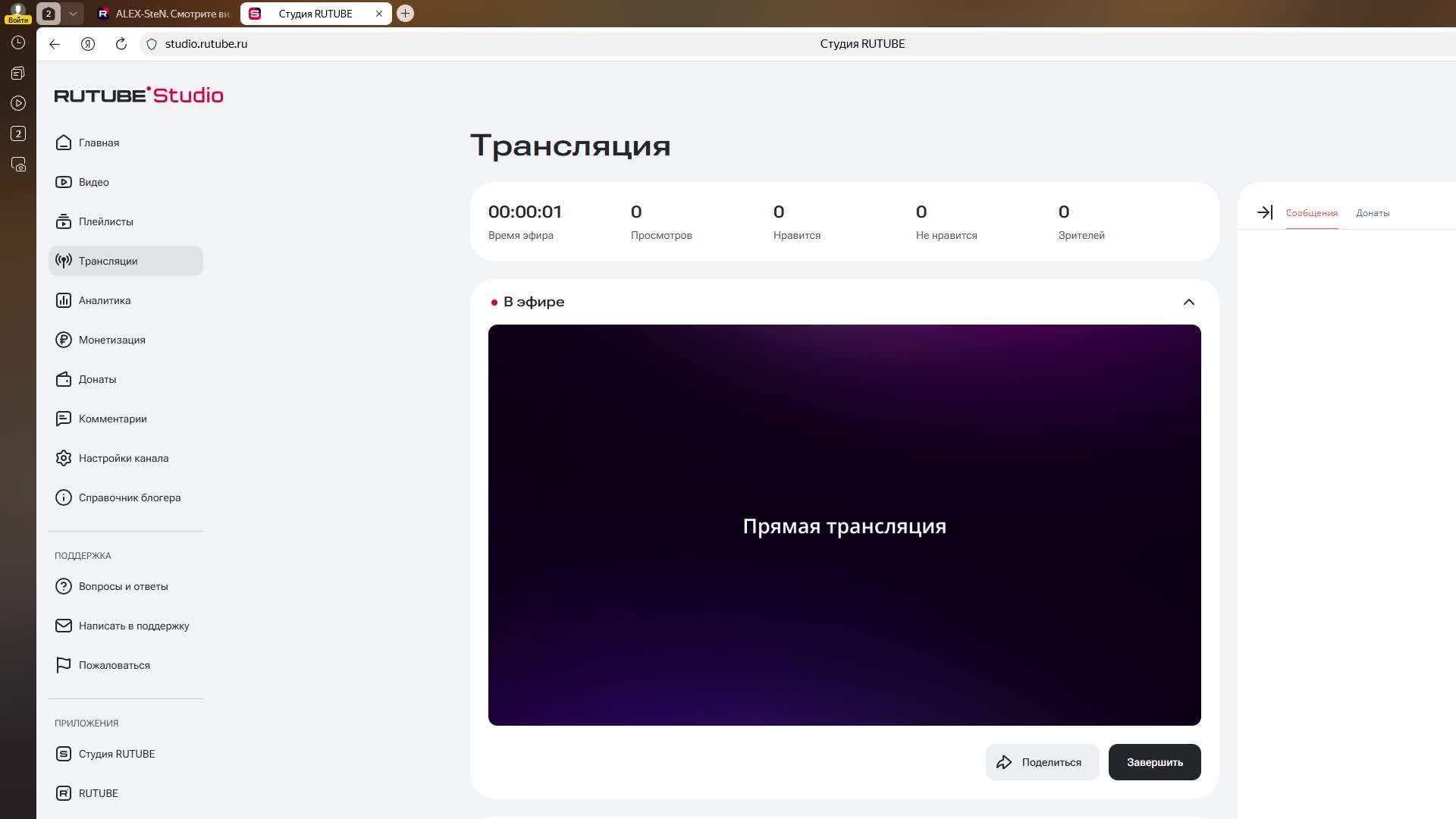
Task: Click the Главная home icon in sidebar
Action: pyautogui.click(x=64, y=143)
